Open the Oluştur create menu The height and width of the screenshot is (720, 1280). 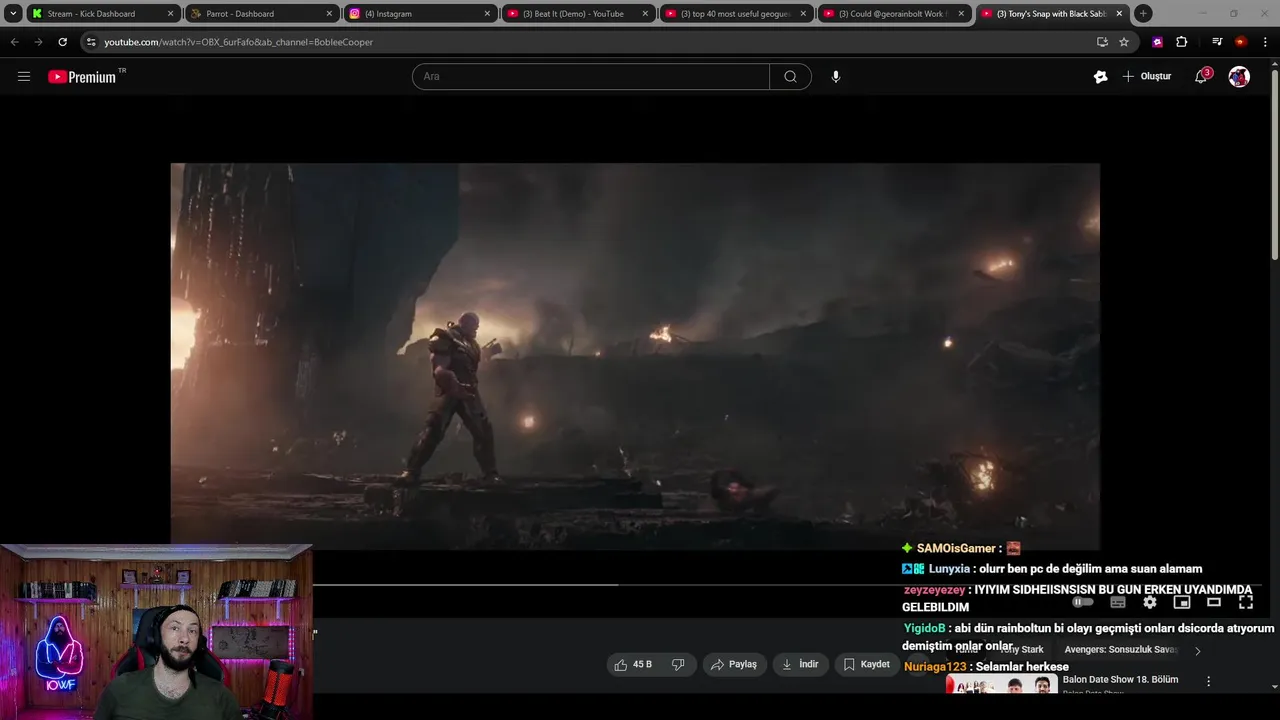pyautogui.click(x=1147, y=76)
